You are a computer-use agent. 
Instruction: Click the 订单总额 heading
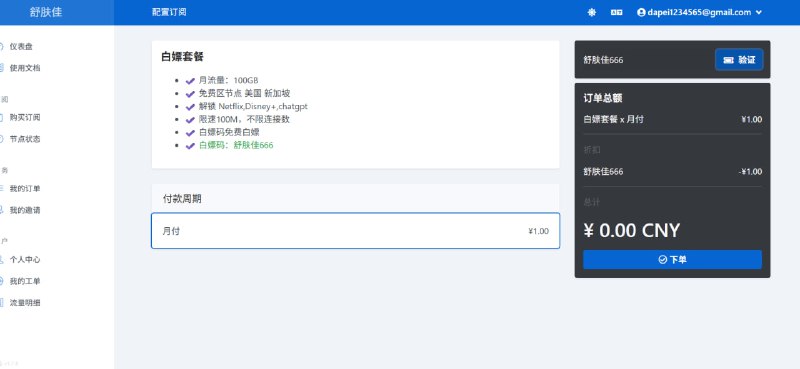(603, 98)
